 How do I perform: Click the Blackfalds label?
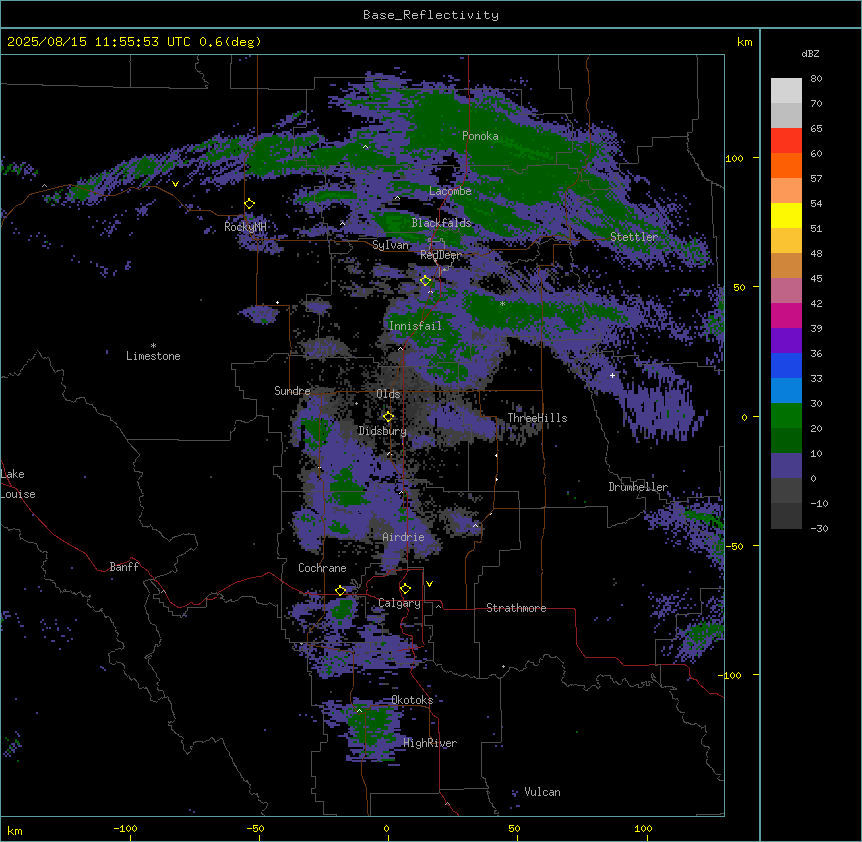click(441, 223)
